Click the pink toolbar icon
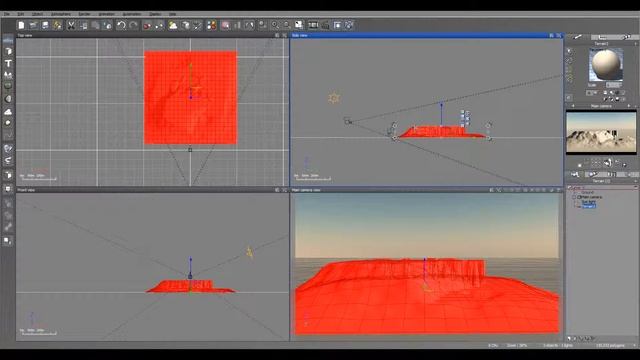Viewport: 640px width, 360px height. click(225, 25)
